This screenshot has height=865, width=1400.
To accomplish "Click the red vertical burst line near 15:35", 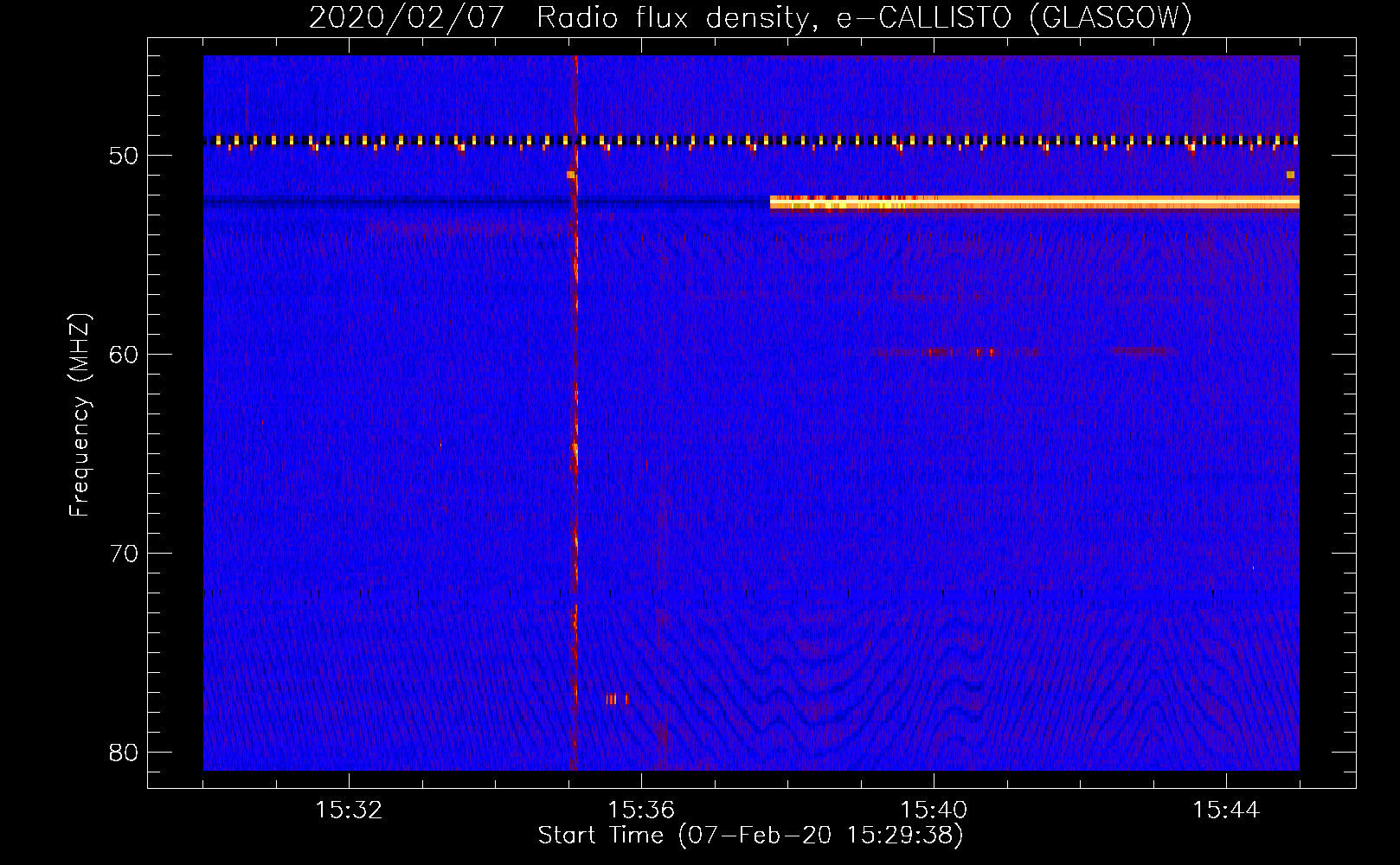I will click(575, 413).
